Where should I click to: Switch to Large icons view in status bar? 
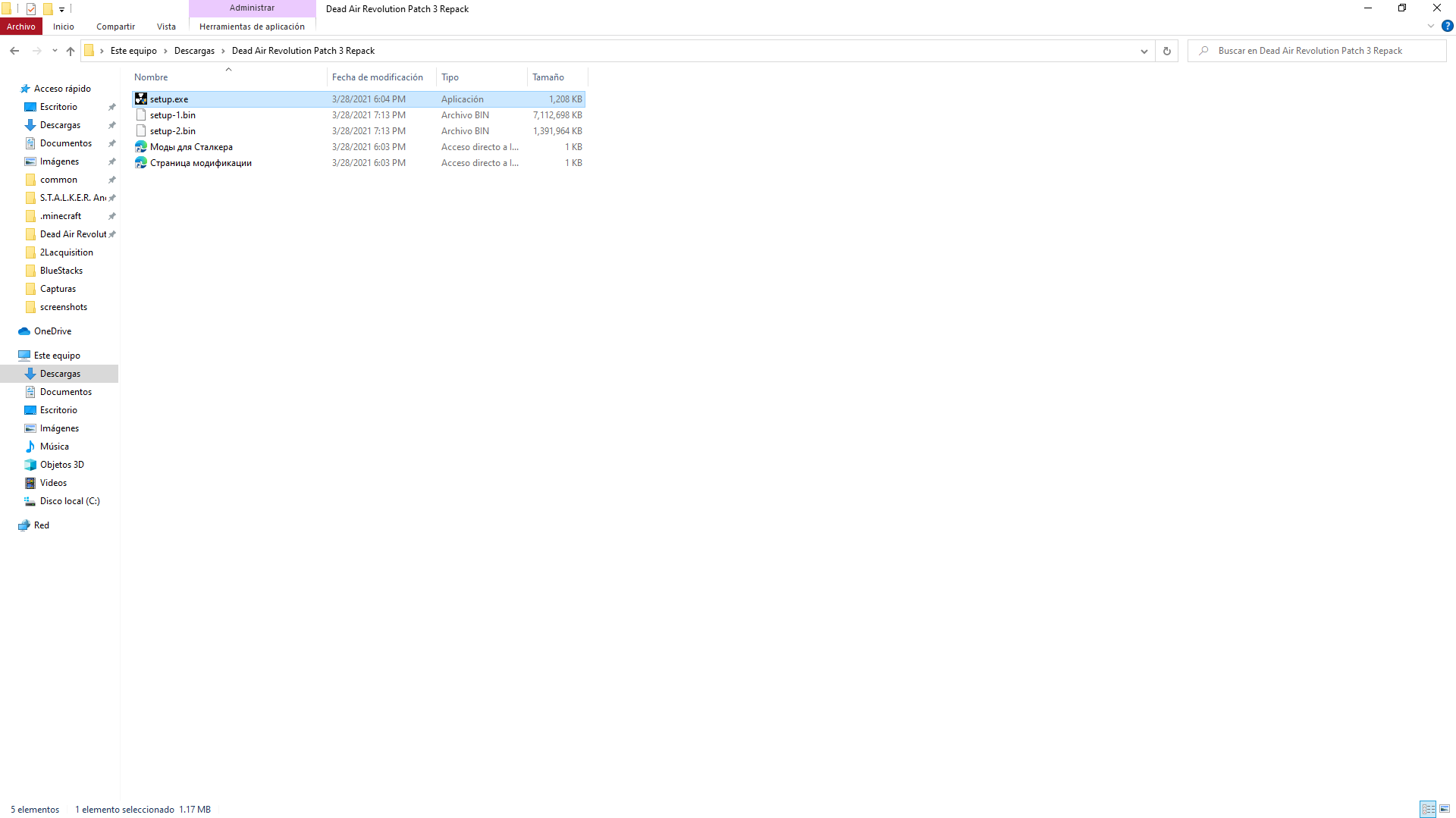click(1445, 809)
